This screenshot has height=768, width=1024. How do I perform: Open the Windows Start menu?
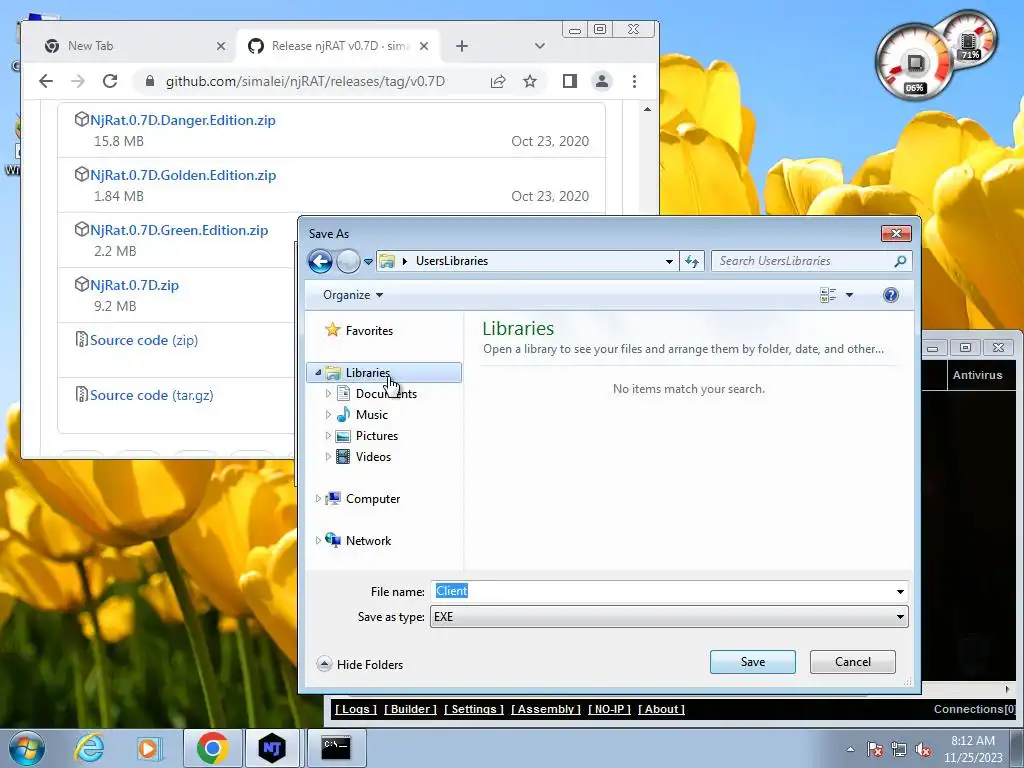(26, 748)
